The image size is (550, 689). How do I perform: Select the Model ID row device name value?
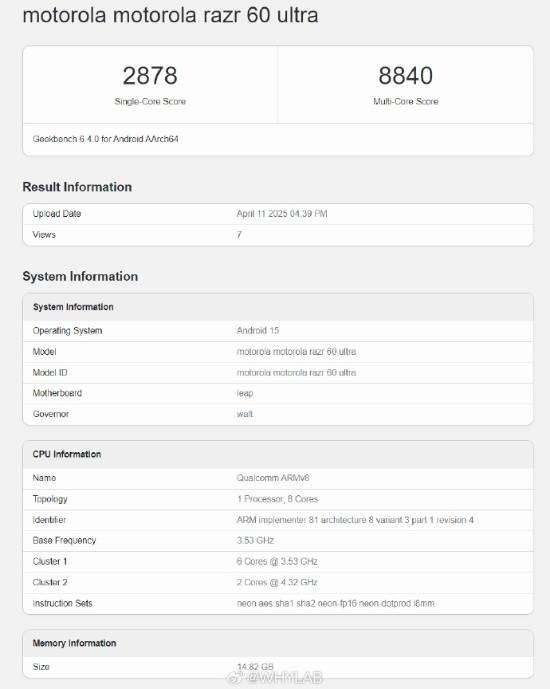tap(296, 373)
